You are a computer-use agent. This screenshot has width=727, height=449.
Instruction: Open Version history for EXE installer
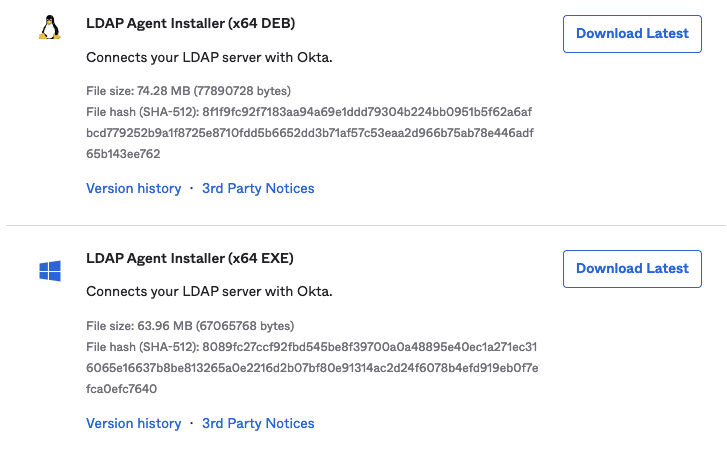click(x=133, y=423)
